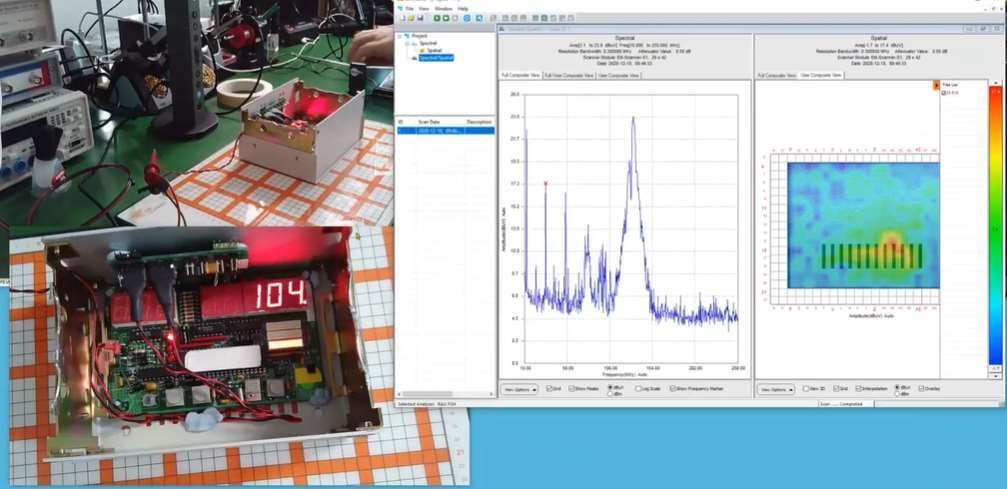Toggle Interpolation checkbox
This screenshot has width=1007, height=489.
tap(859, 389)
